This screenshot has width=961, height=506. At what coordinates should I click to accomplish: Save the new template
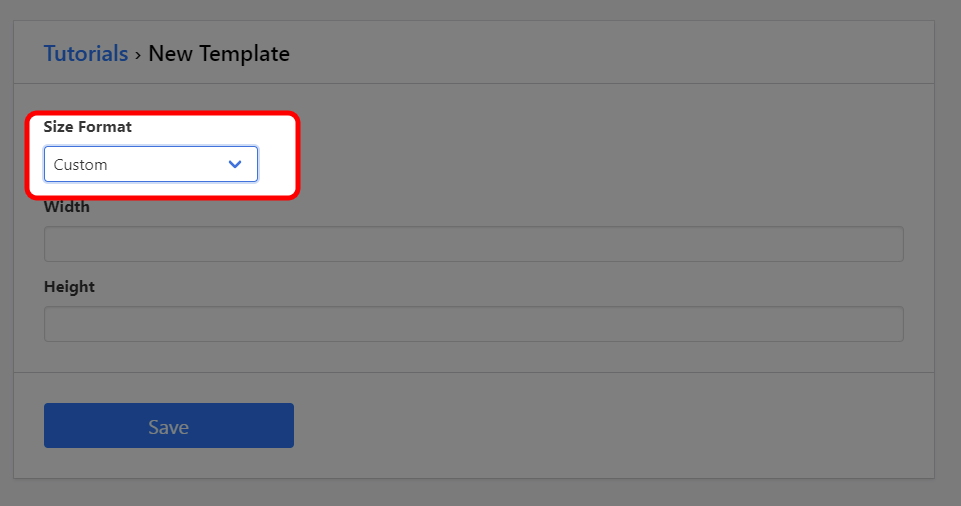coord(168,426)
